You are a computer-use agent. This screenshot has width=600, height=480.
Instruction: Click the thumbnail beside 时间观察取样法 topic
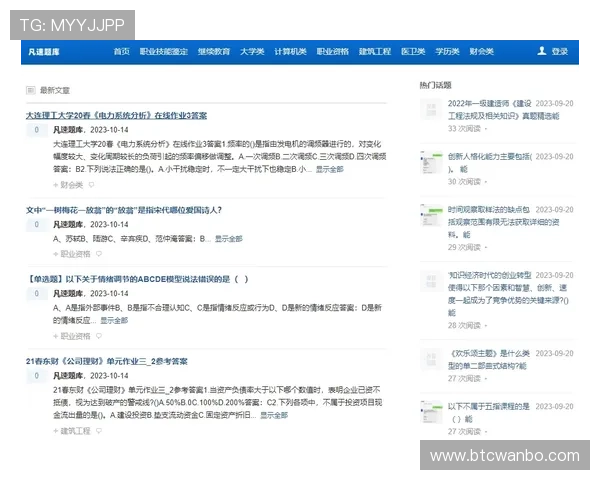click(431, 216)
